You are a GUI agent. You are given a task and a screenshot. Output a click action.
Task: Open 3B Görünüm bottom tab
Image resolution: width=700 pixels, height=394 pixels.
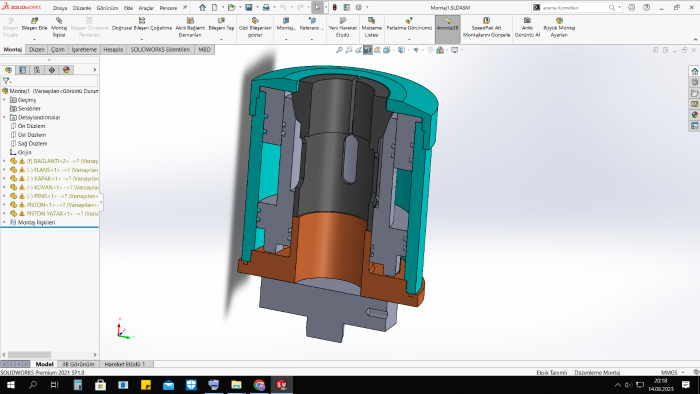(78, 364)
